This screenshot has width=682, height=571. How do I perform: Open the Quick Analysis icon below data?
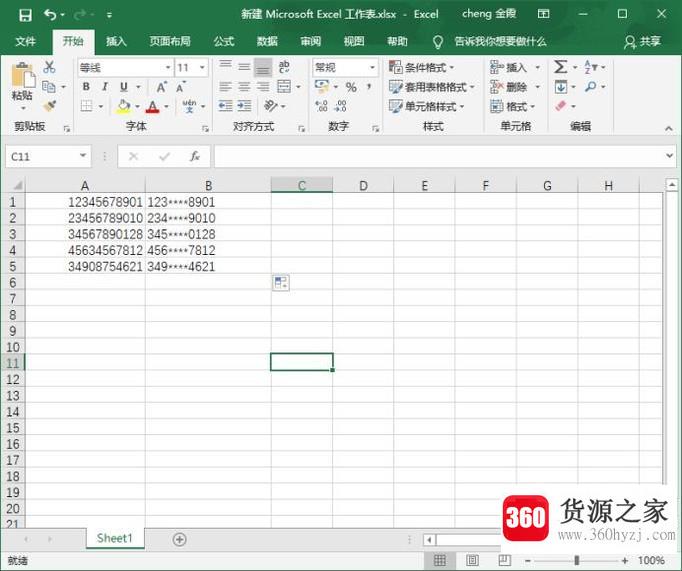tap(281, 283)
